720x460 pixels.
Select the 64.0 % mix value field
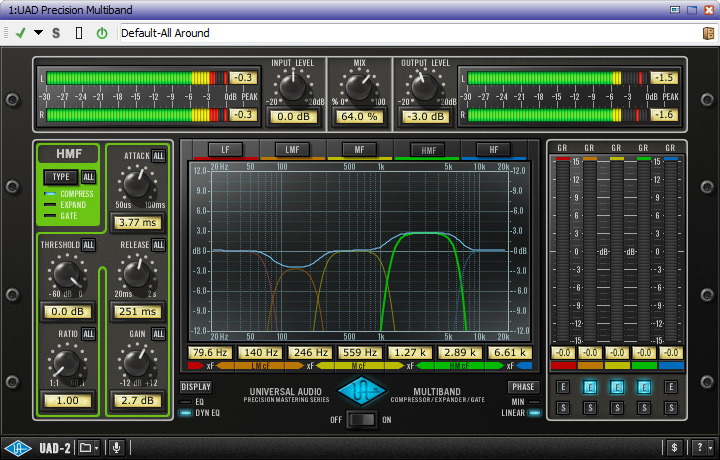point(359,117)
